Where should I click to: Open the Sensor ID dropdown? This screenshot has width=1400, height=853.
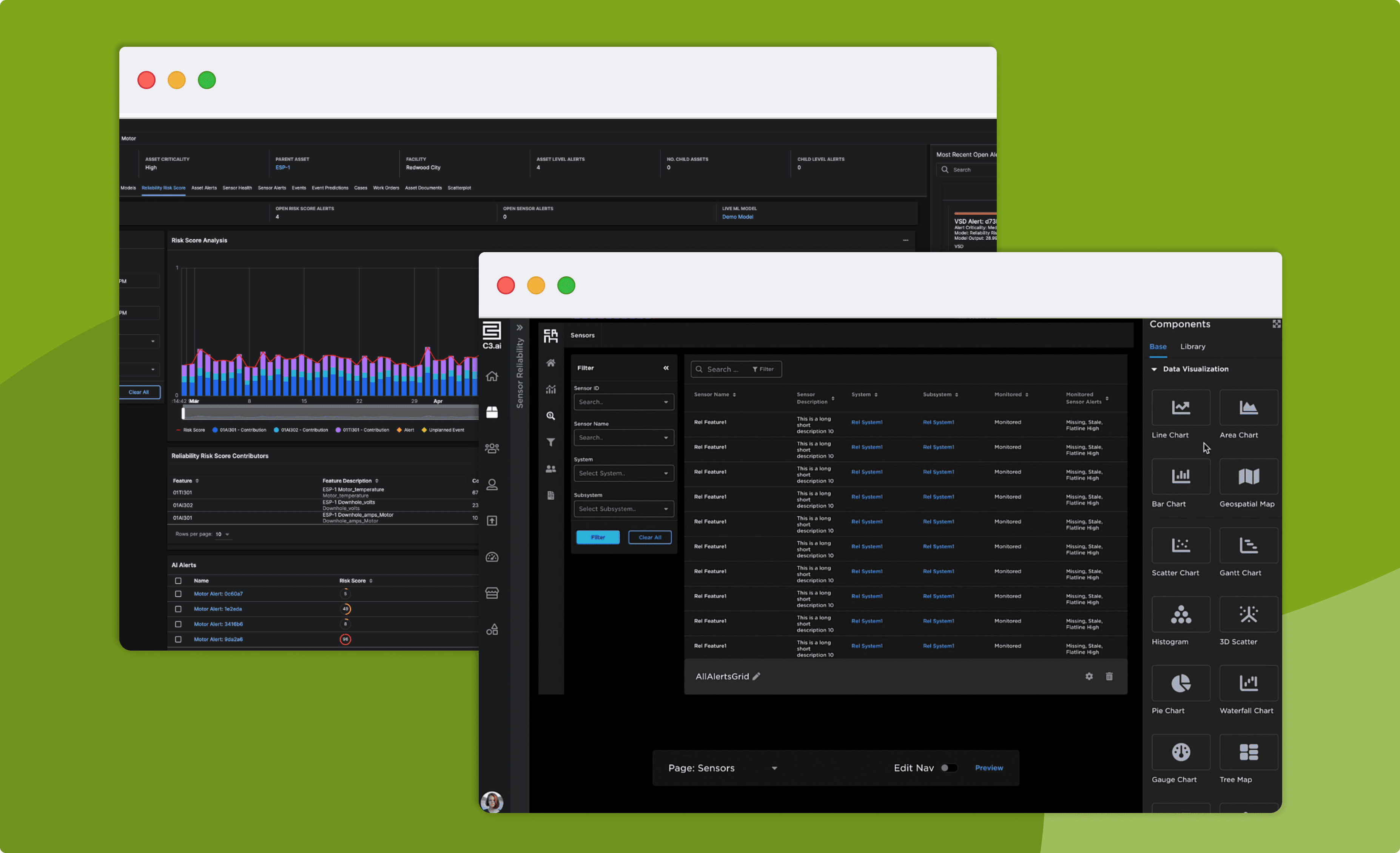623,402
